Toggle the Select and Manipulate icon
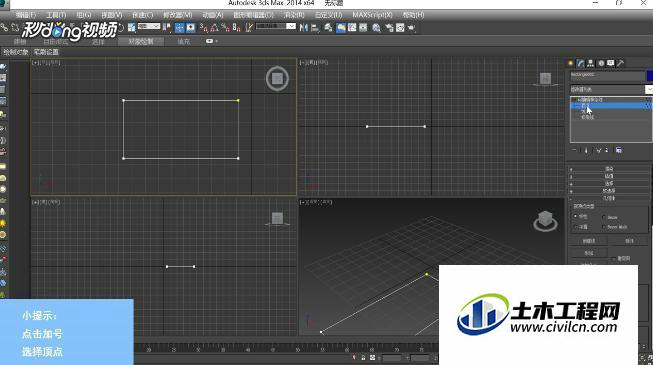Screen dimensions: 653x365 coord(179,28)
